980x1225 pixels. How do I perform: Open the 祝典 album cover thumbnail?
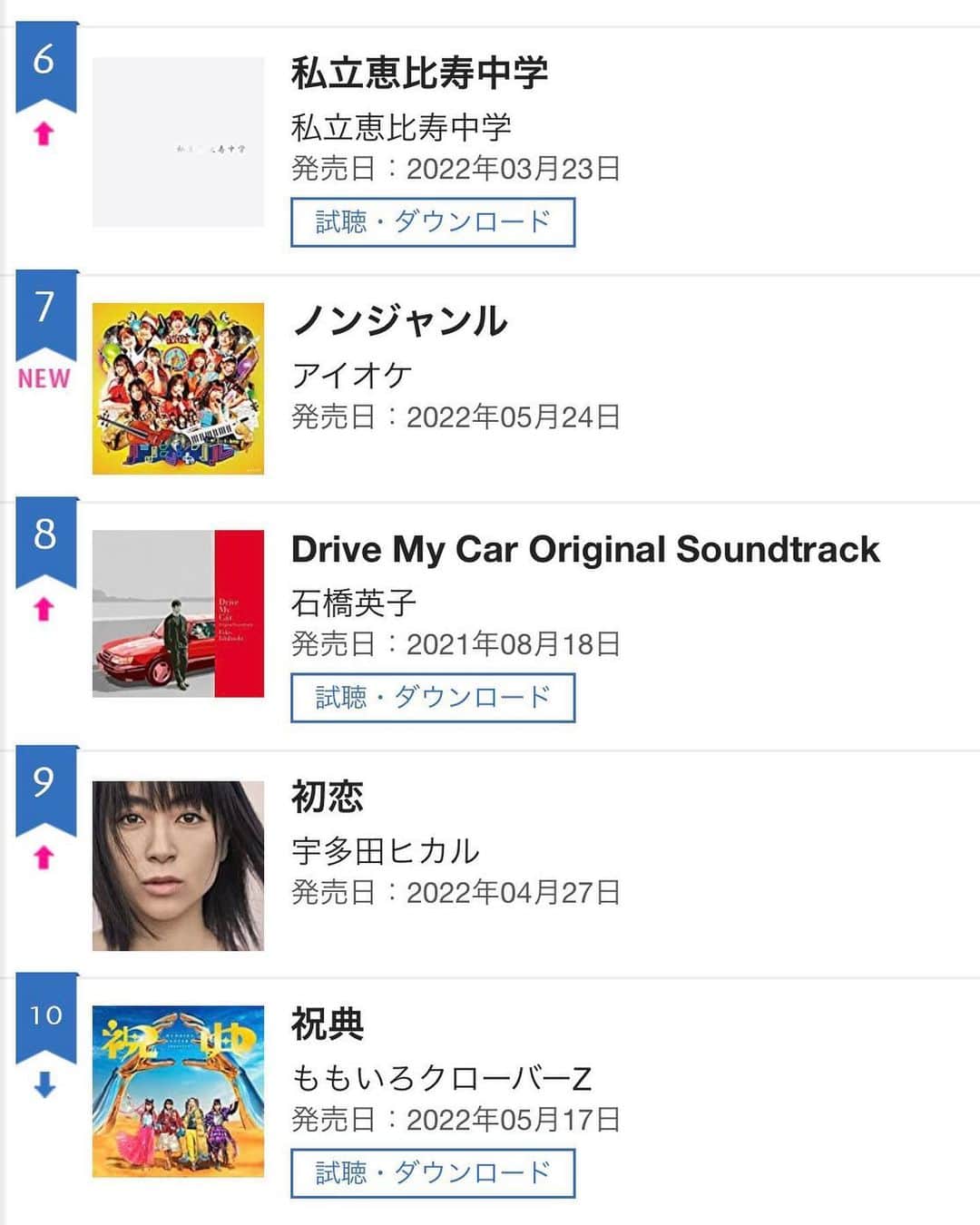click(178, 1092)
